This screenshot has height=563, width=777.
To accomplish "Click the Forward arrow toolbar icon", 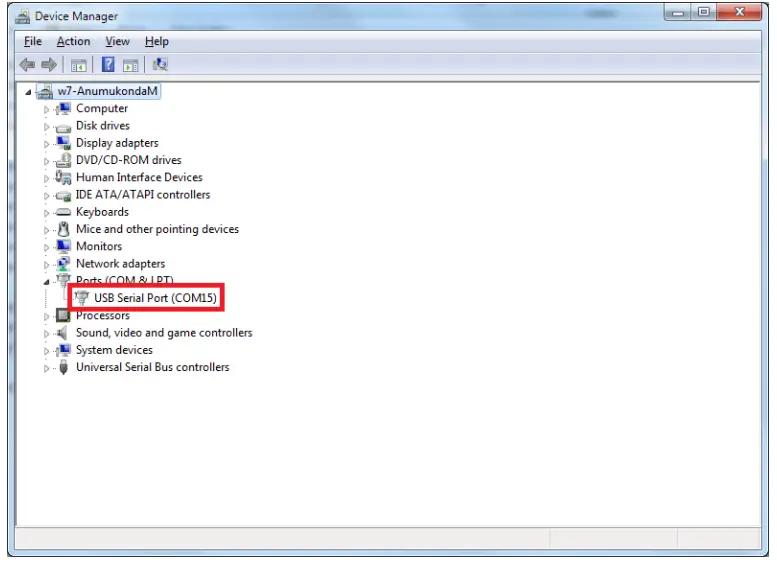I will tap(49, 64).
